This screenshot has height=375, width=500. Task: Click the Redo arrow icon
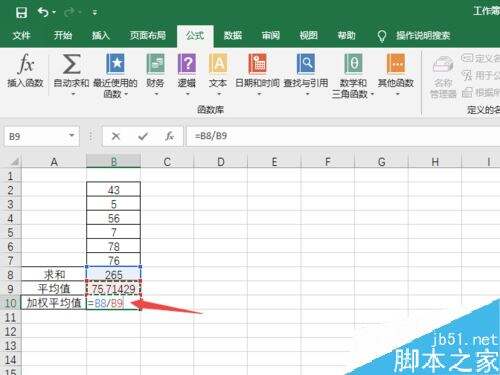point(70,12)
